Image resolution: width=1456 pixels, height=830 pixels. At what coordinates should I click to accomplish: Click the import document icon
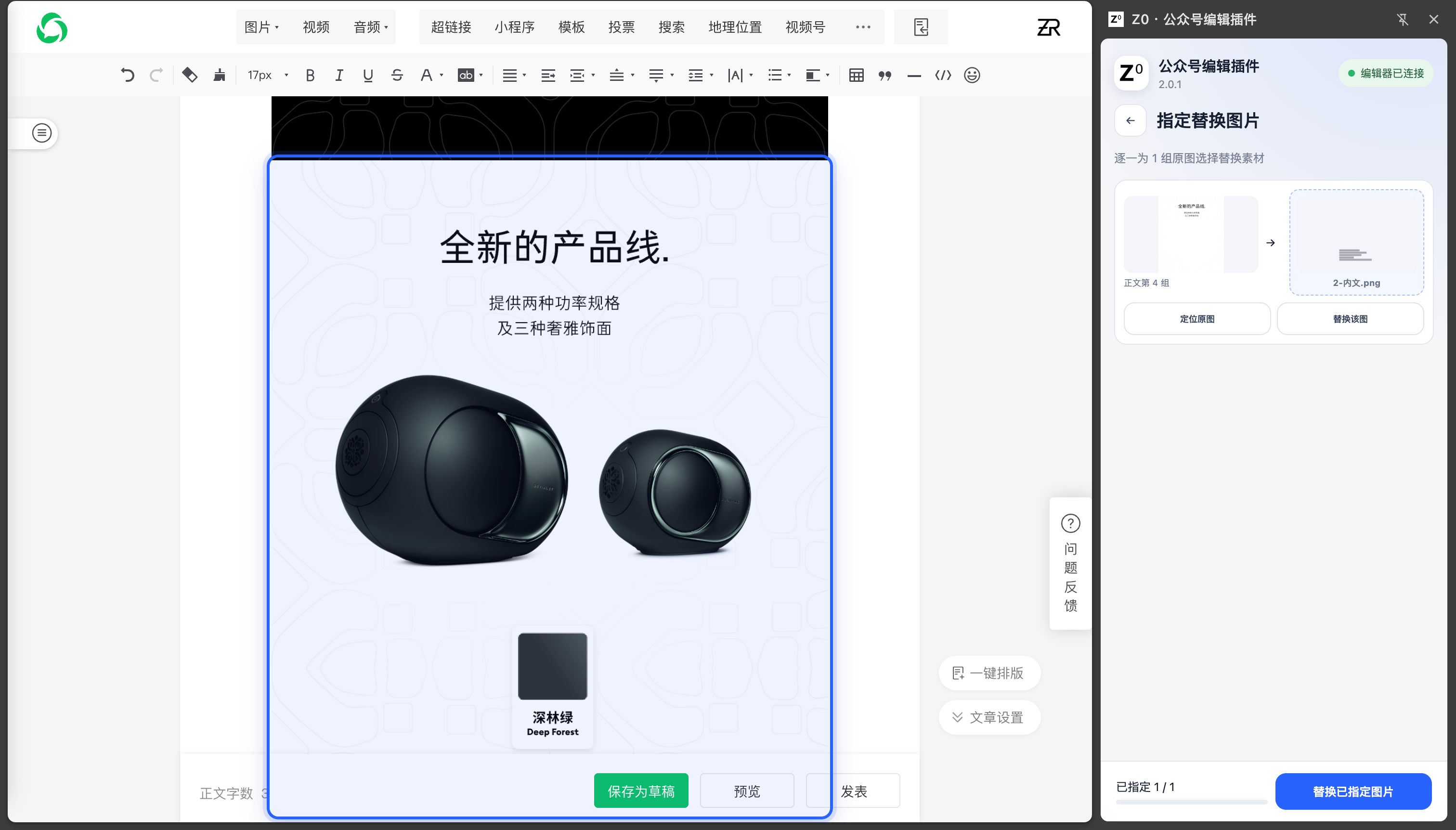921,27
